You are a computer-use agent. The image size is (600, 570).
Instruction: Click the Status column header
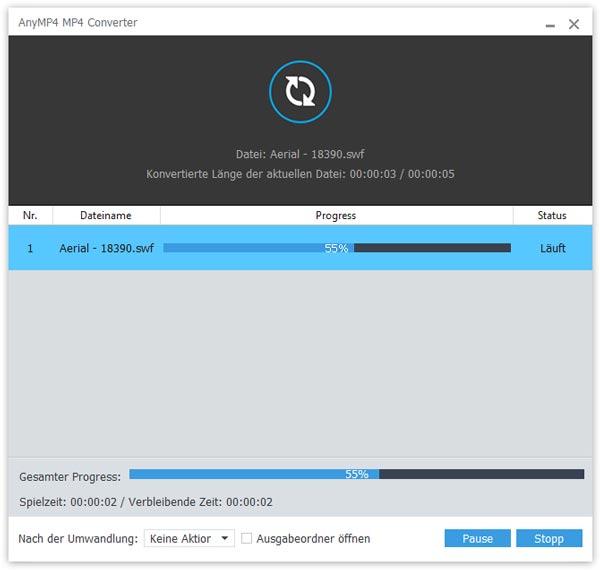[552, 215]
